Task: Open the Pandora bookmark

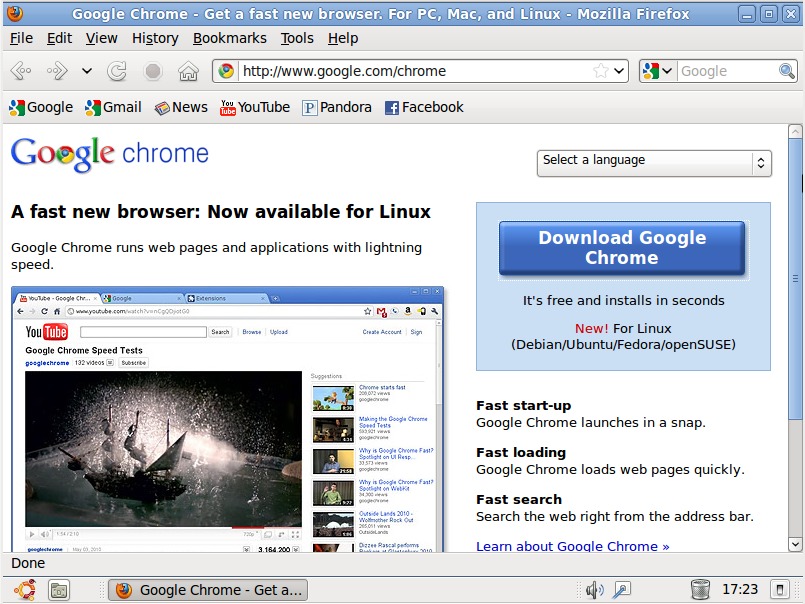Action: [337, 107]
